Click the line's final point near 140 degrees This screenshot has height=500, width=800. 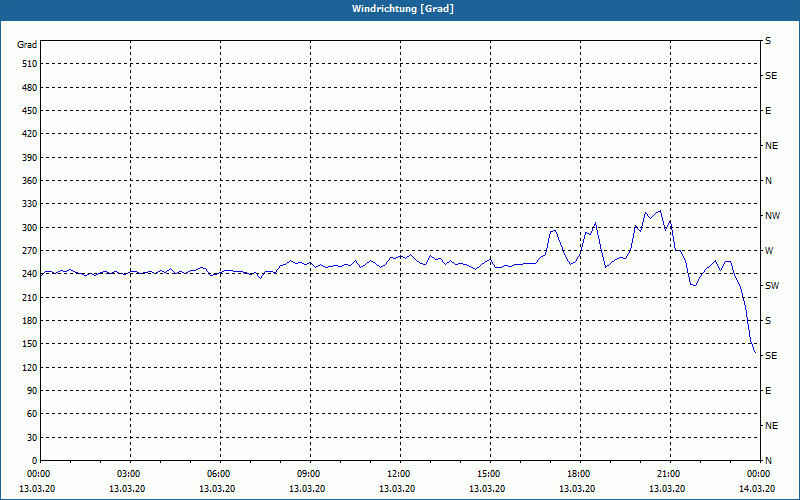point(755,353)
